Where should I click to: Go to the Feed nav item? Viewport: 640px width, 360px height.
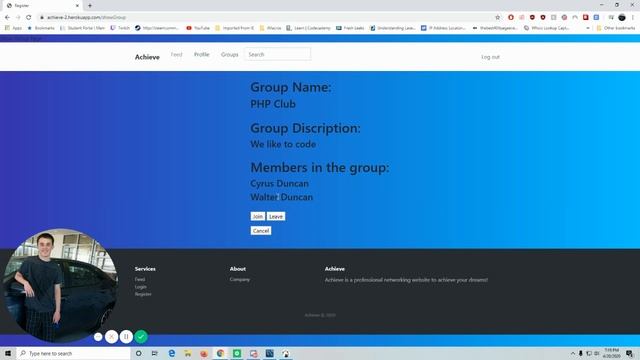[x=176, y=54]
